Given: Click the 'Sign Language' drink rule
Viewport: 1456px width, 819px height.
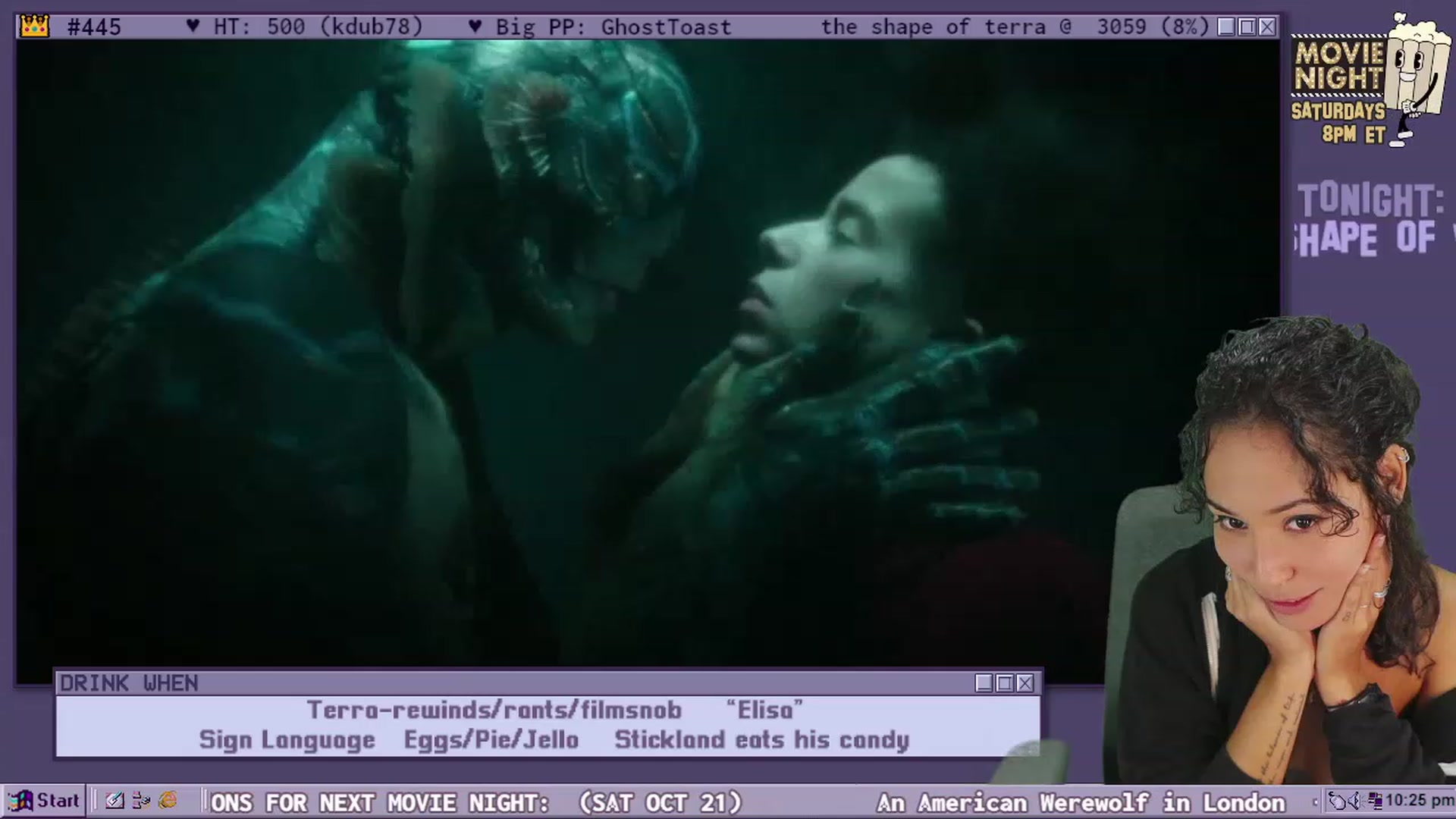Looking at the screenshot, I should click(x=287, y=740).
